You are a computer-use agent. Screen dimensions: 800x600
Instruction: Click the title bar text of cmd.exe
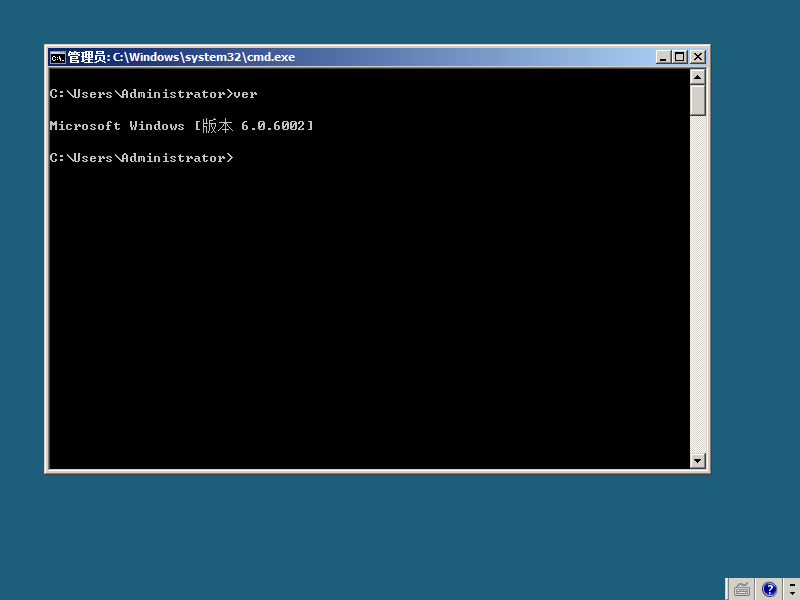pos(180,57)
